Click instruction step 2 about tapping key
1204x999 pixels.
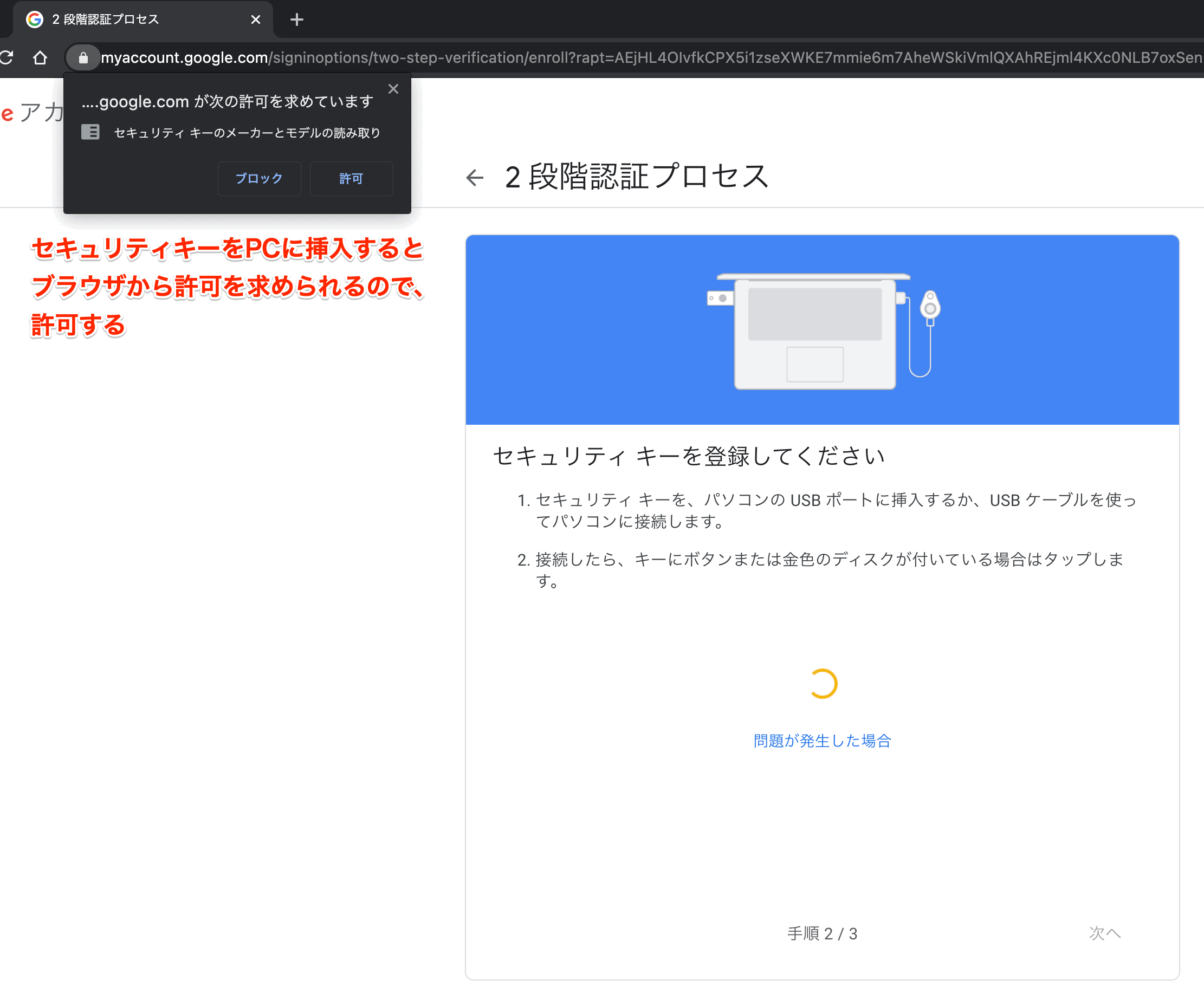coord(820,570)
